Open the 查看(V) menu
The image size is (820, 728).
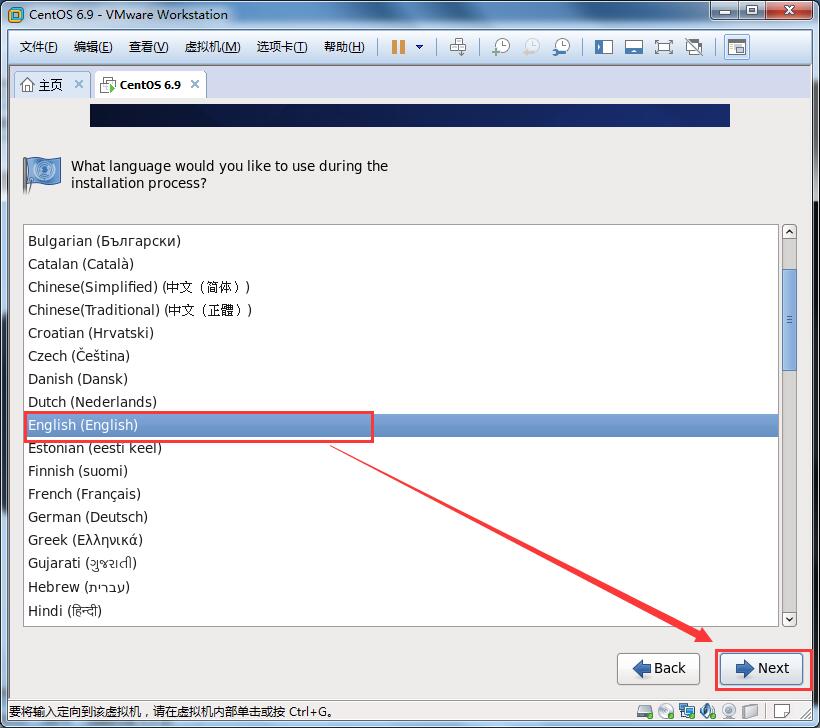click(149, 47)
